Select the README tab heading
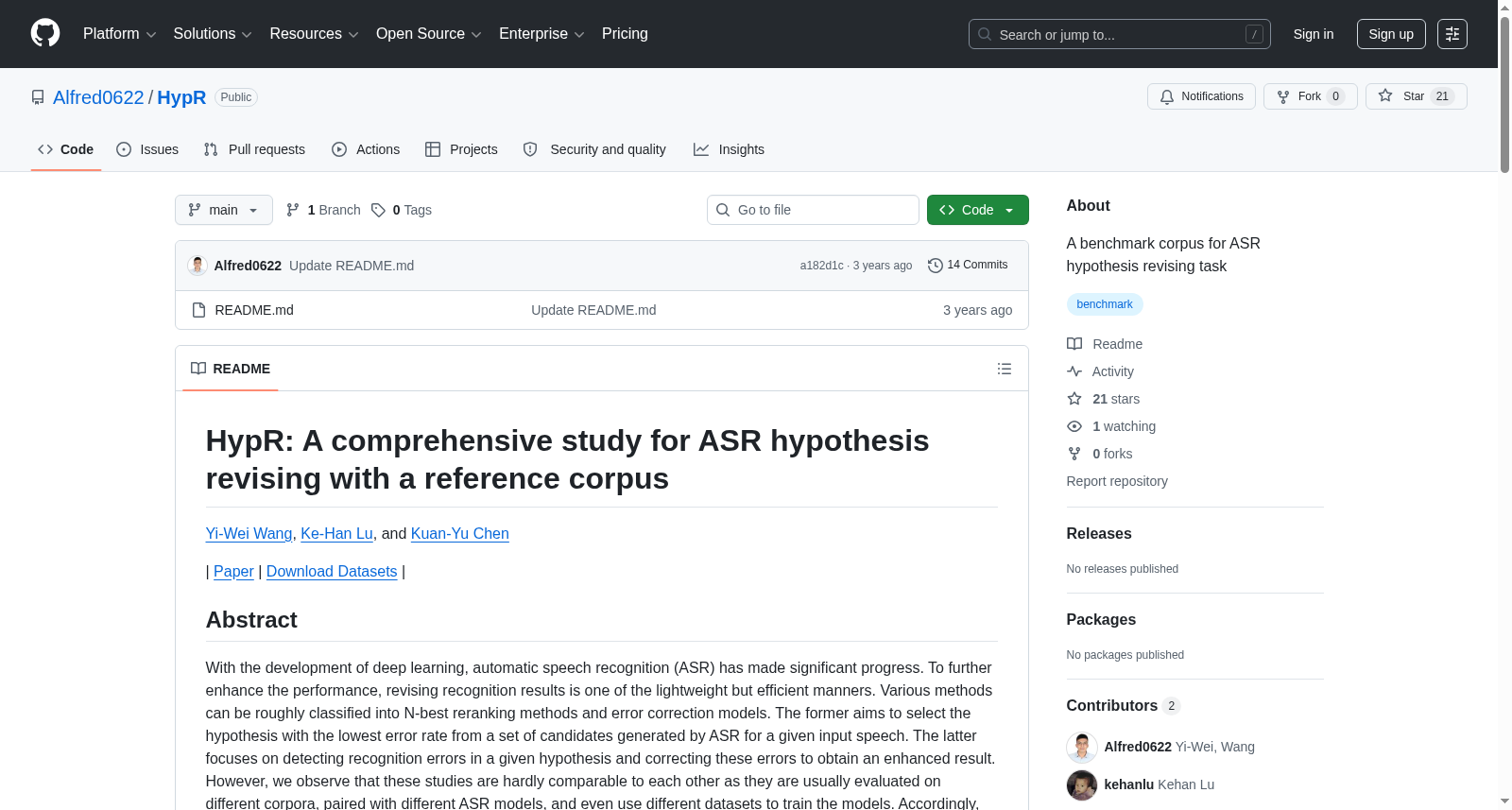 click(x=231, y=369)
